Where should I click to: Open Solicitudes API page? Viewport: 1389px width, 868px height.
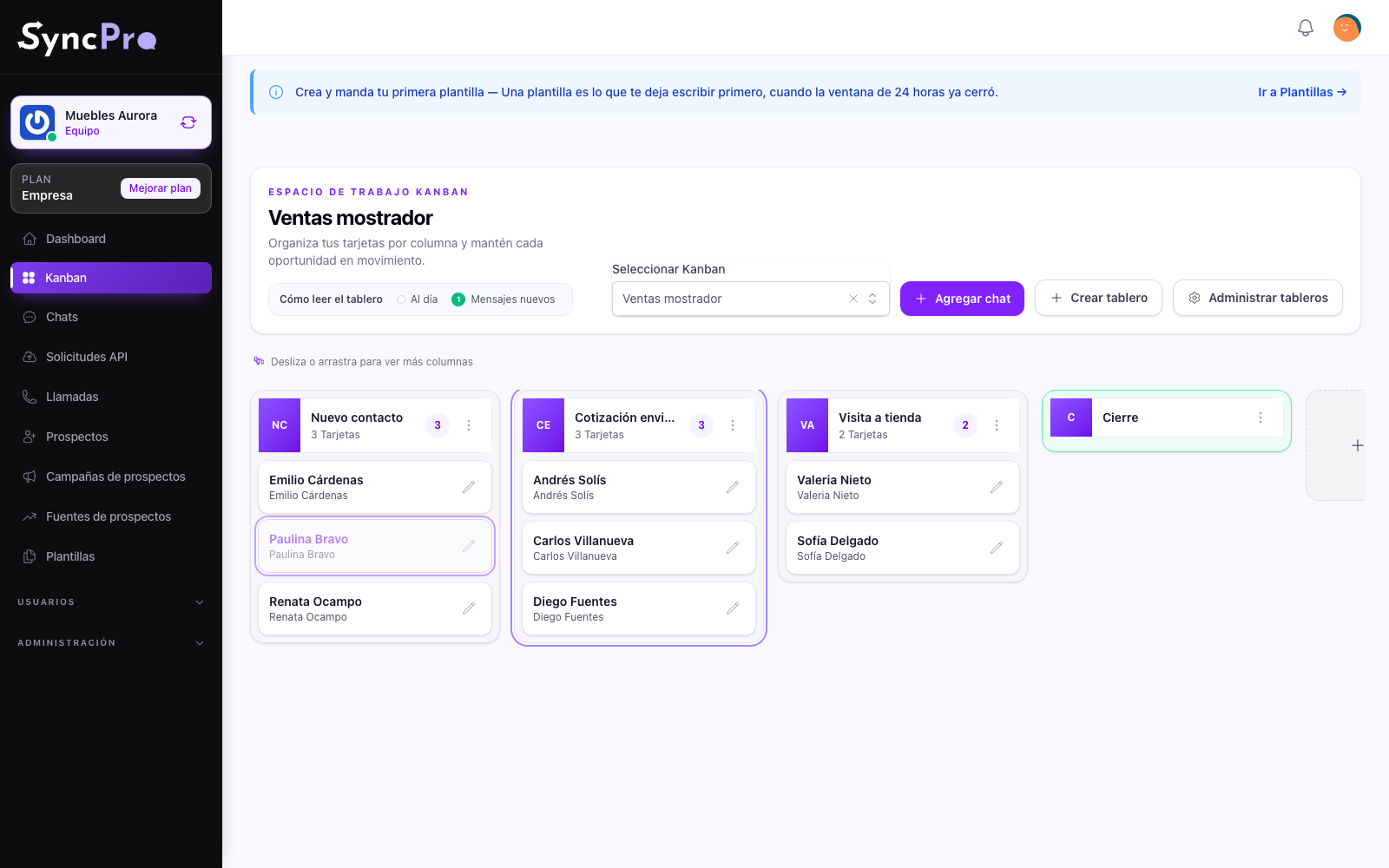coord(111,357)
